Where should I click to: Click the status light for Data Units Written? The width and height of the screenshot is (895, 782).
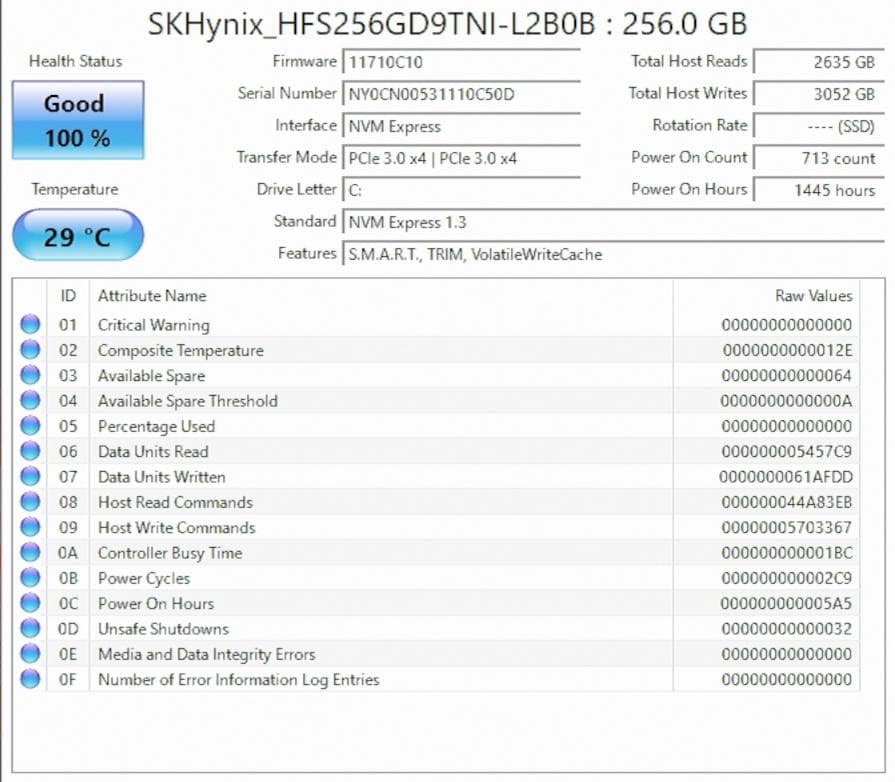31,477
